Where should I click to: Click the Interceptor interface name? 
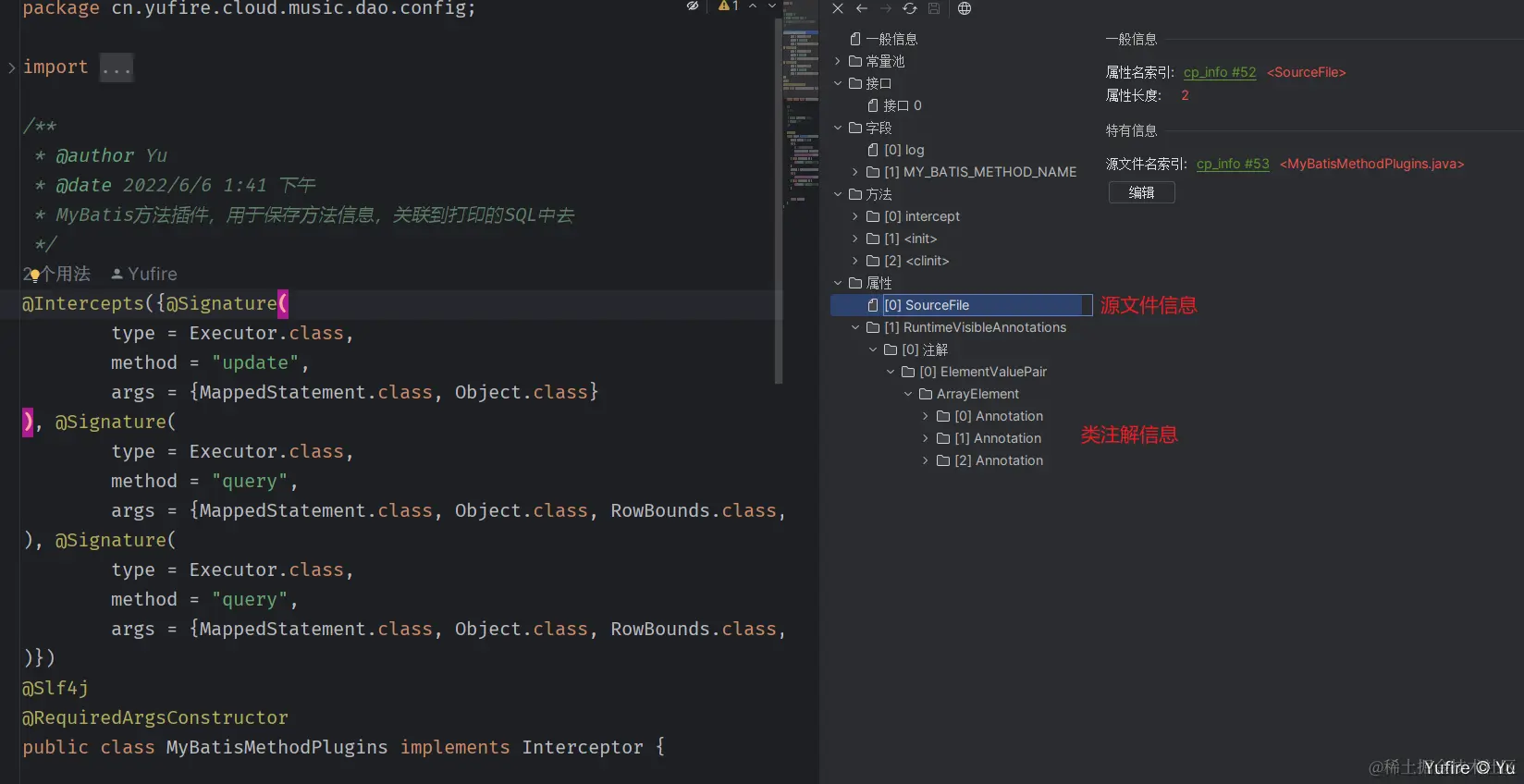coord(583,747)
